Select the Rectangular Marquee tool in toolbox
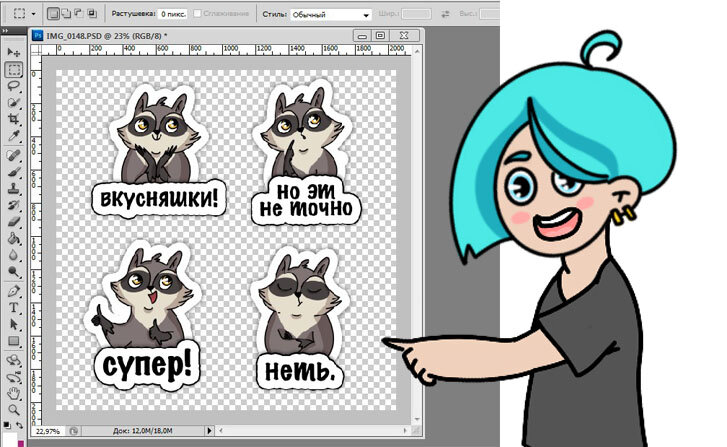The height and width of the screenshot is (447, 727). [x=14, y=69]
